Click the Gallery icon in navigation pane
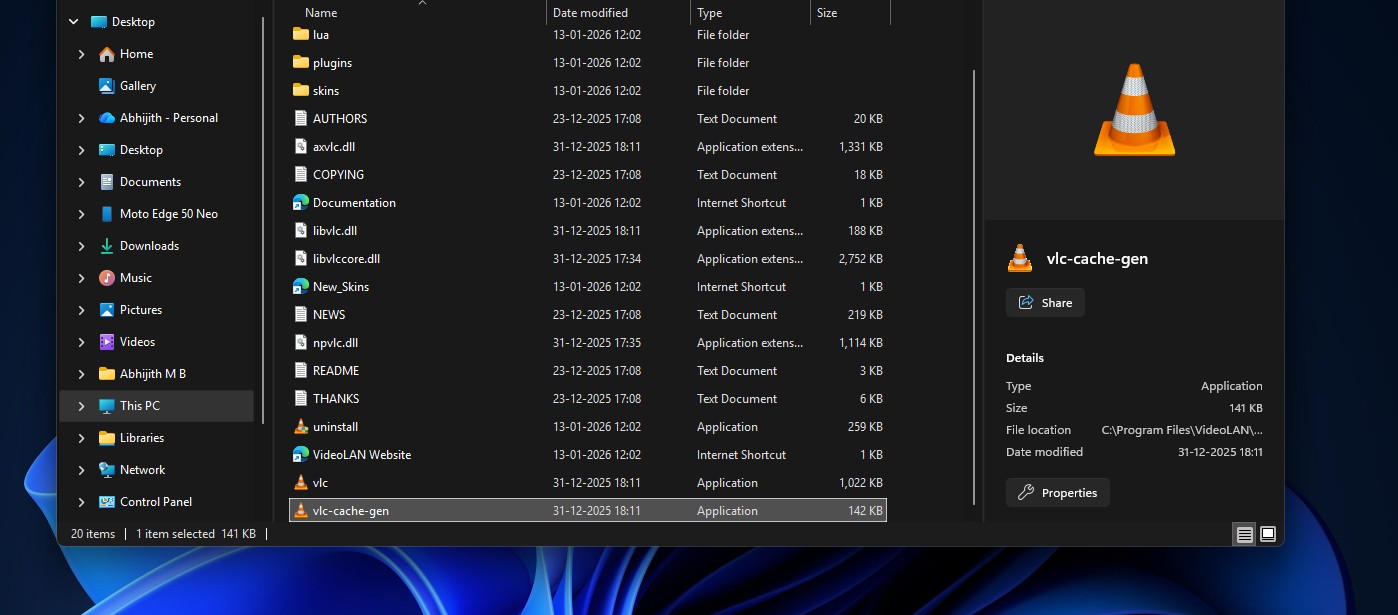The image size is (1398, 615). [107, 86]
